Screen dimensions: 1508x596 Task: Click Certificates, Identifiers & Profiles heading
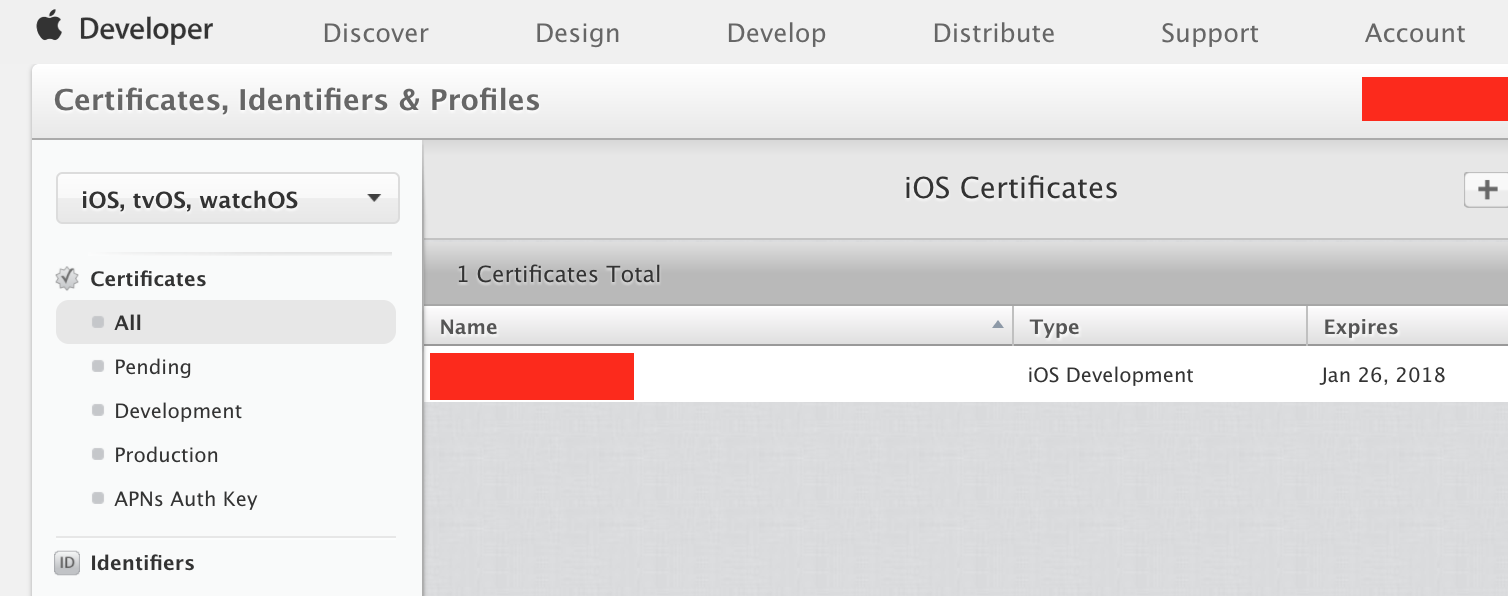[x=297, y=100]
